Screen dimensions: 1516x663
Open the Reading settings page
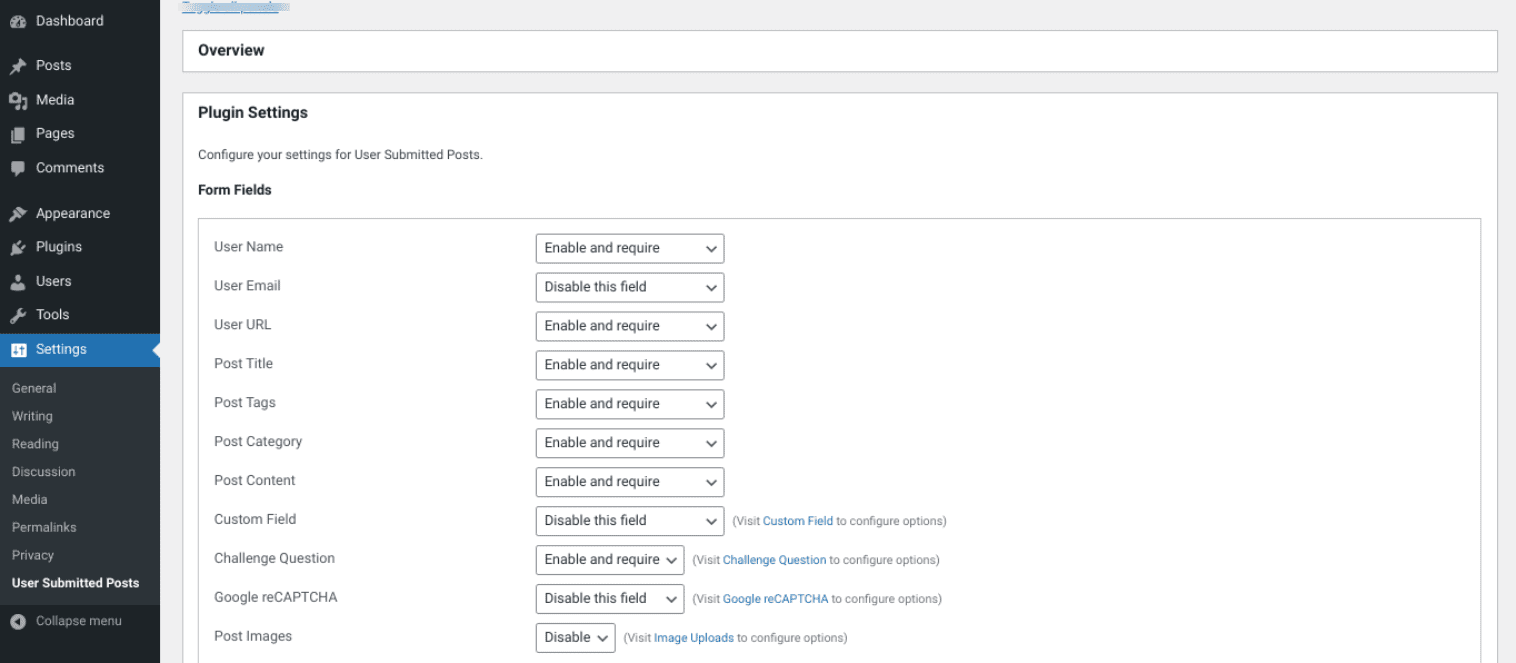[x=35, y=444]
